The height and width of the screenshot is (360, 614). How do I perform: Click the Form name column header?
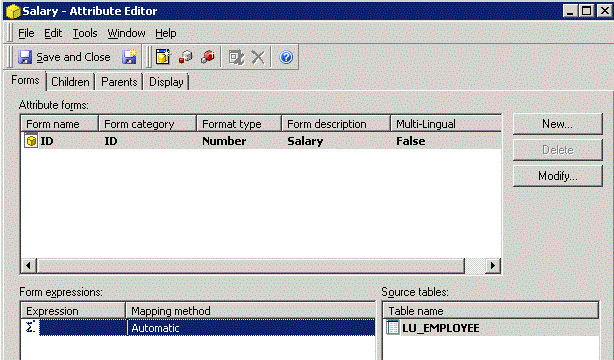click(60, 124)
